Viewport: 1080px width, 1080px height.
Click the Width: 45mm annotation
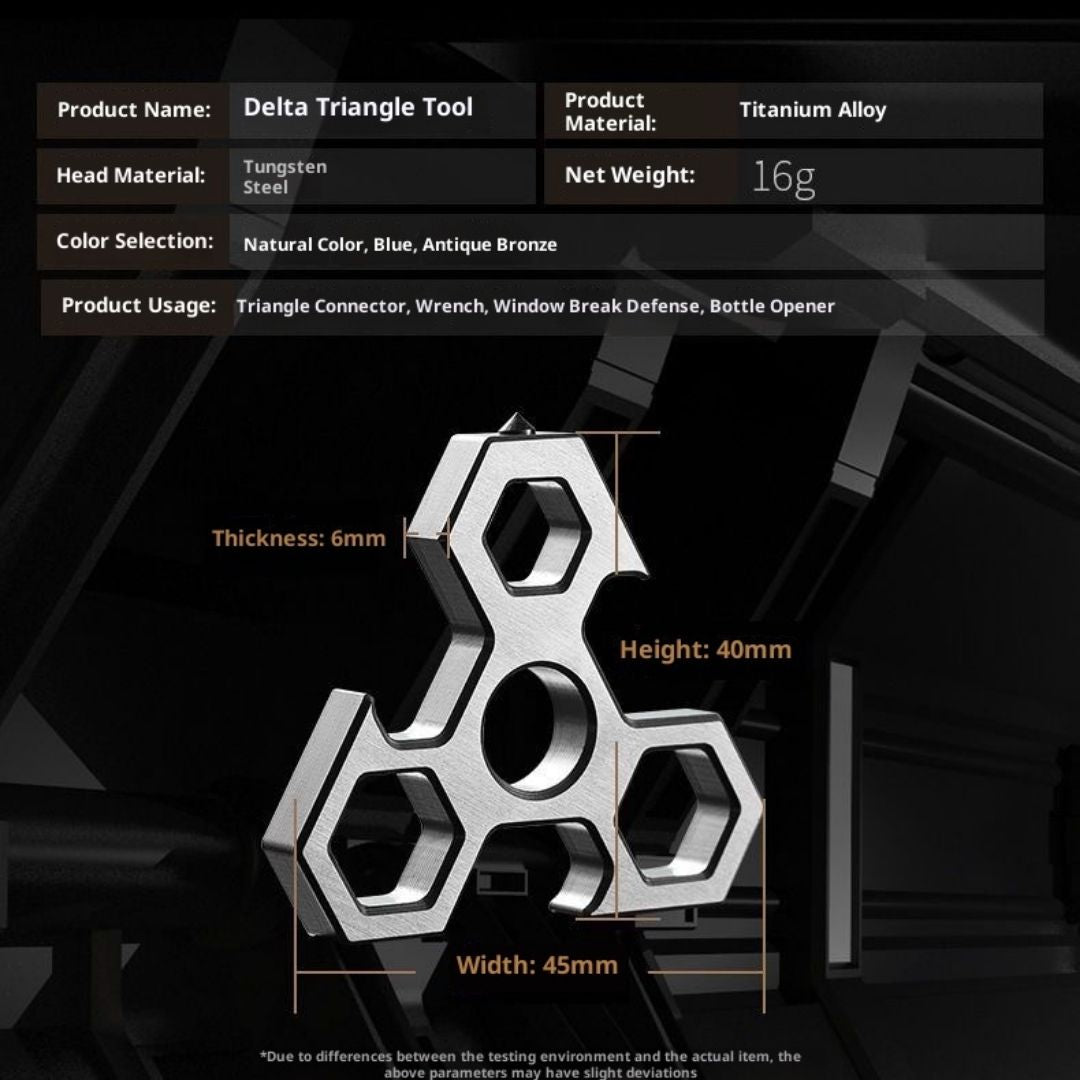[537, 965]
